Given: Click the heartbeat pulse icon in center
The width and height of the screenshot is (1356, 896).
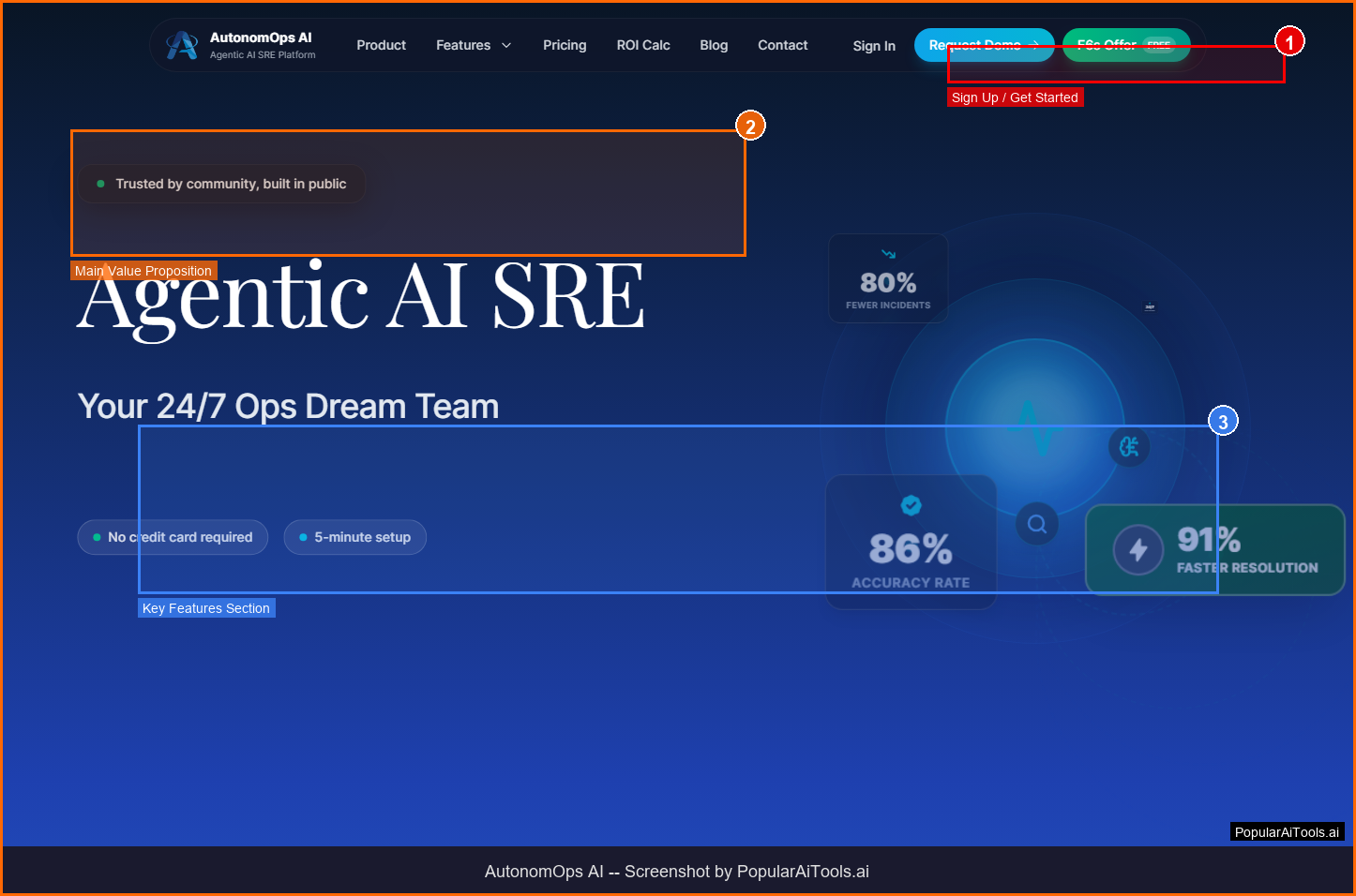Looking at the screenshot, I should coord(1036,428).
